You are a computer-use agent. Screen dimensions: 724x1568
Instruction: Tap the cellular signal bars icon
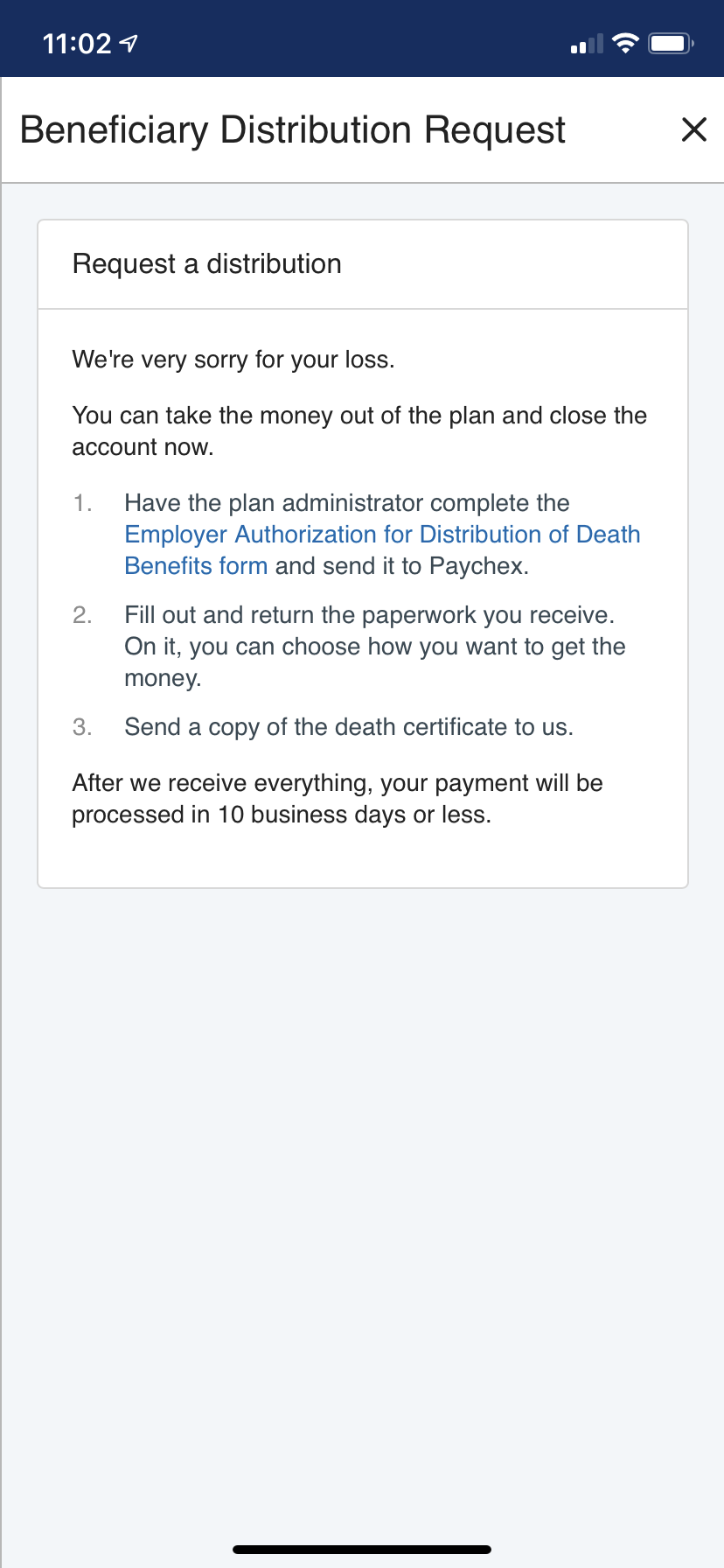point(586,44)
